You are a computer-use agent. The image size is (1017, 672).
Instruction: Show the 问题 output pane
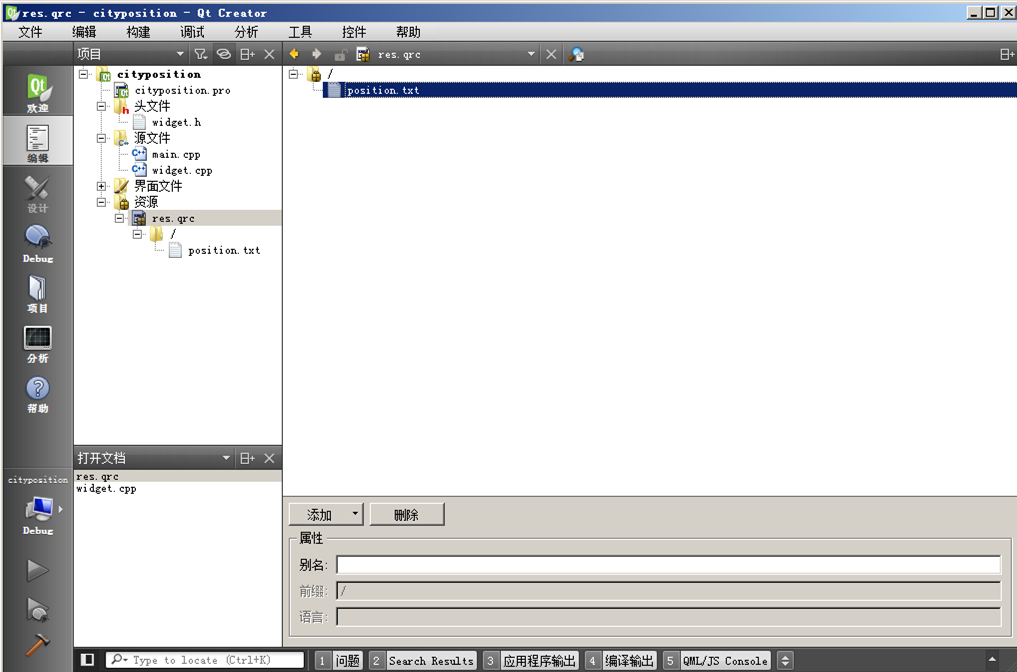339,661
